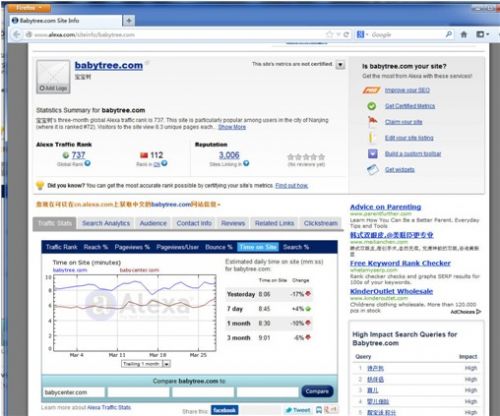Click the reload icon in address bar
Image resolution: width=500 pixels, height=416 pixels.
346,34
